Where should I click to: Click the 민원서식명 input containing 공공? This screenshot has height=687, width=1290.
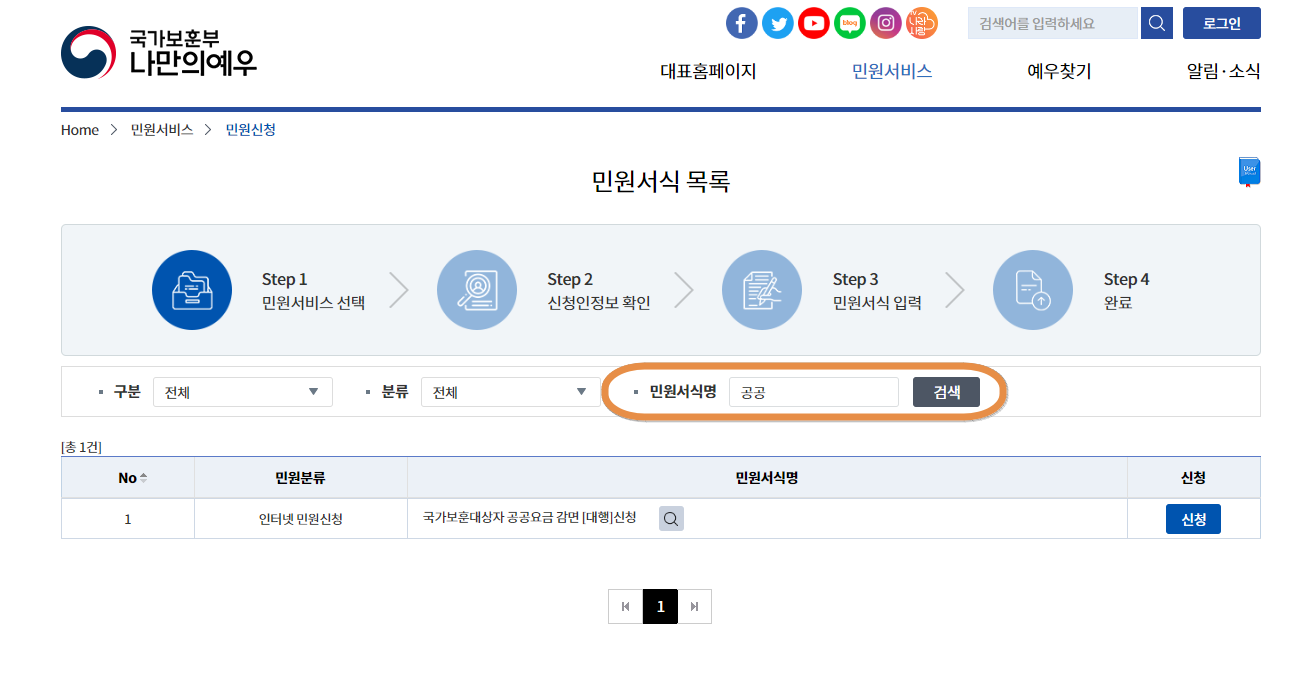pyautogui.click(x=812, y=391)
